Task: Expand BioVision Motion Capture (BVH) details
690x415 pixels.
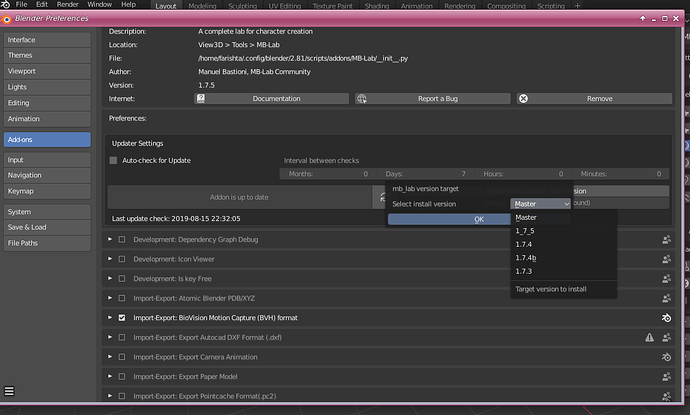Action: point(110,318)
